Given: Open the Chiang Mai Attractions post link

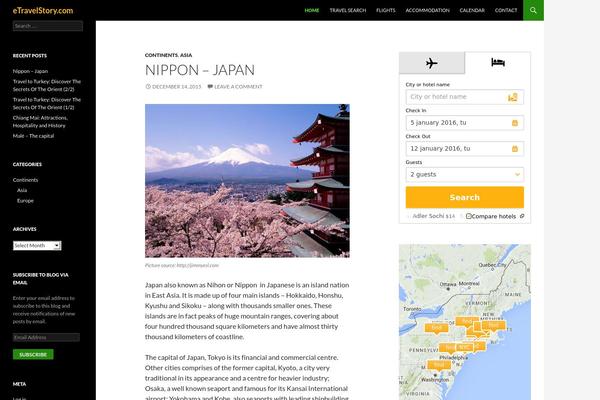Looking at the screenshot, I should coord(40,121).
